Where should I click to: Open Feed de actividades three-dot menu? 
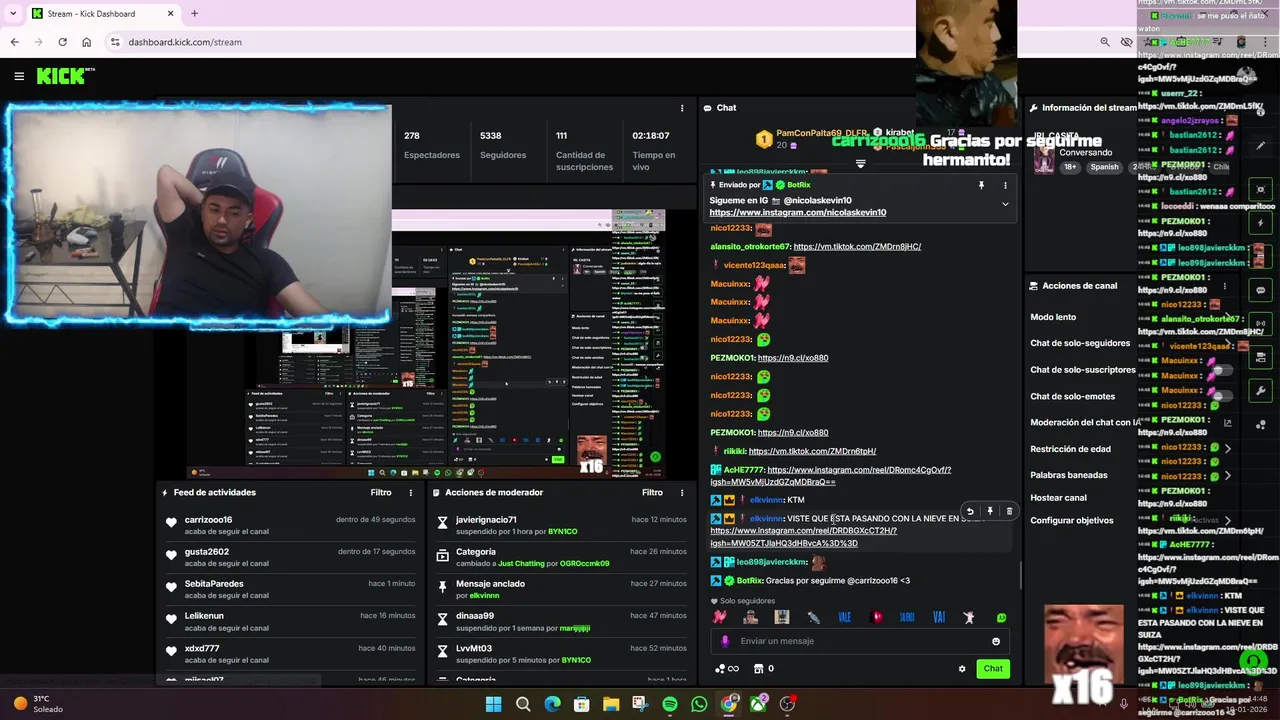(x=410, y=492)
